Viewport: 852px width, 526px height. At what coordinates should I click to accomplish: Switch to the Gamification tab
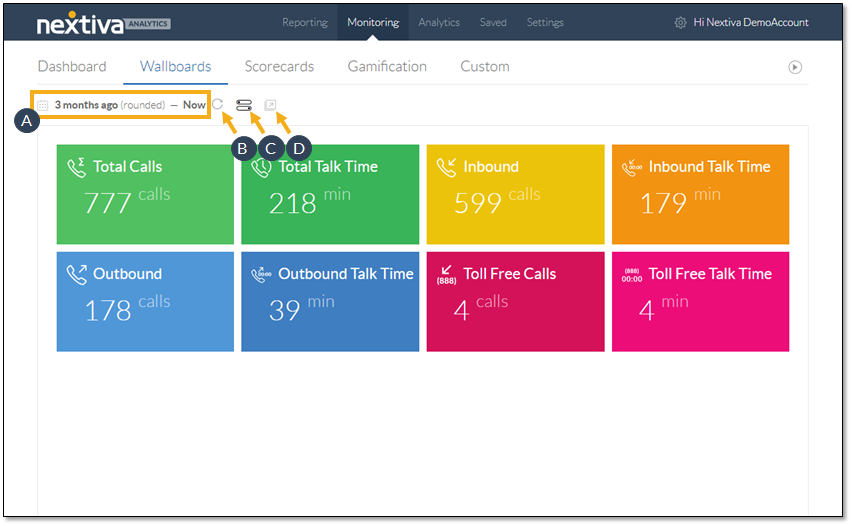point(387,67)
